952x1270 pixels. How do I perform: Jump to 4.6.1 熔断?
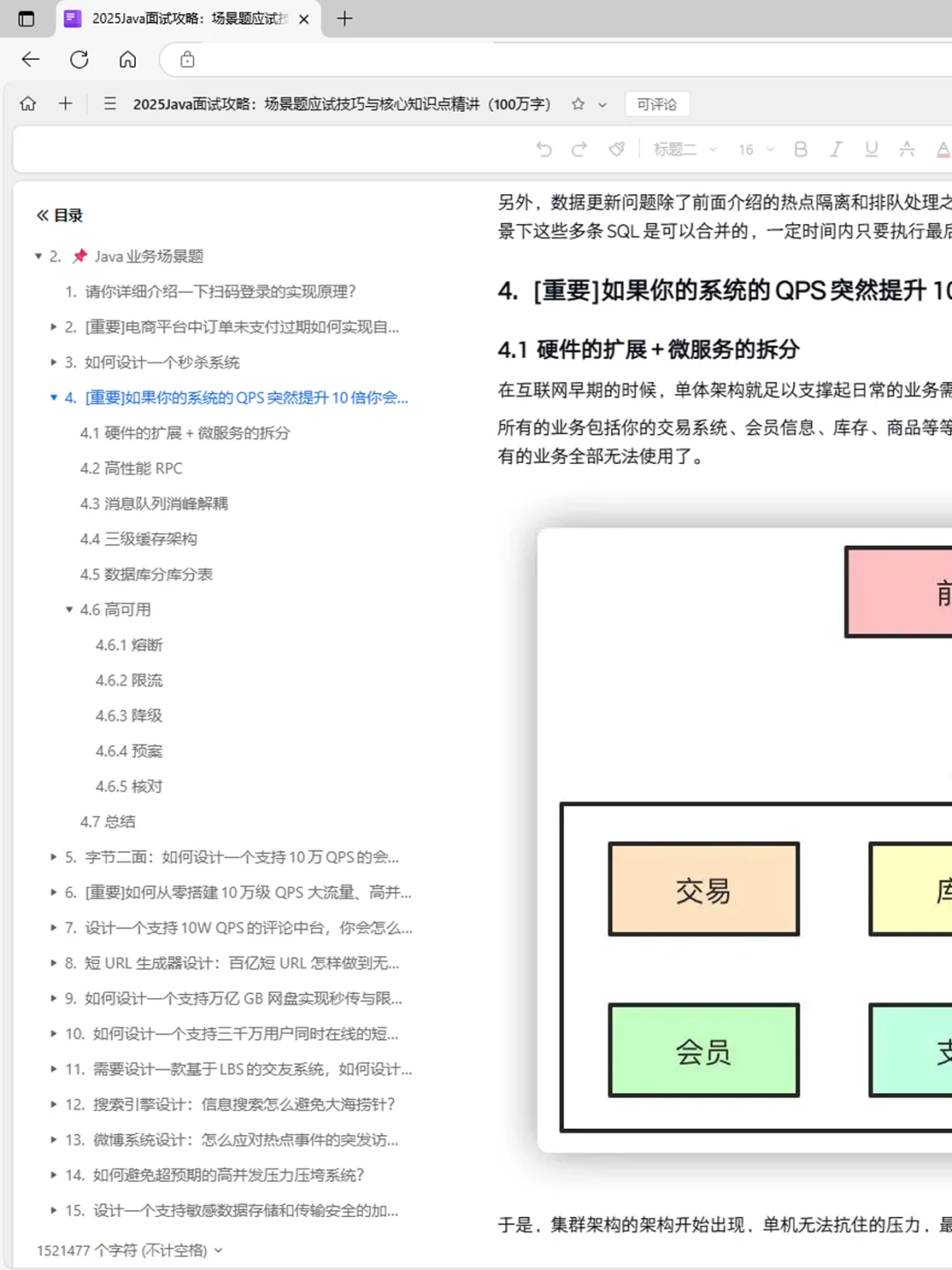(x=130, y=645)
